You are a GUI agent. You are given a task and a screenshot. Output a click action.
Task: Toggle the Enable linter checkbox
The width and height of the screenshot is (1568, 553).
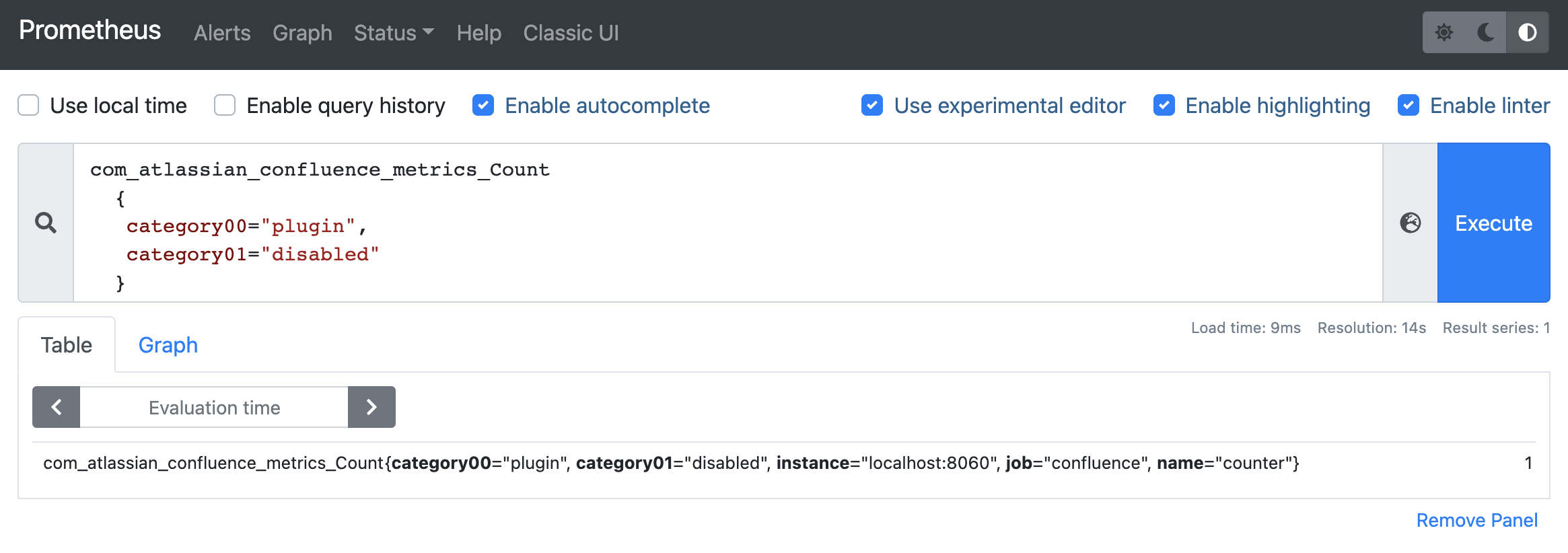1408,106
